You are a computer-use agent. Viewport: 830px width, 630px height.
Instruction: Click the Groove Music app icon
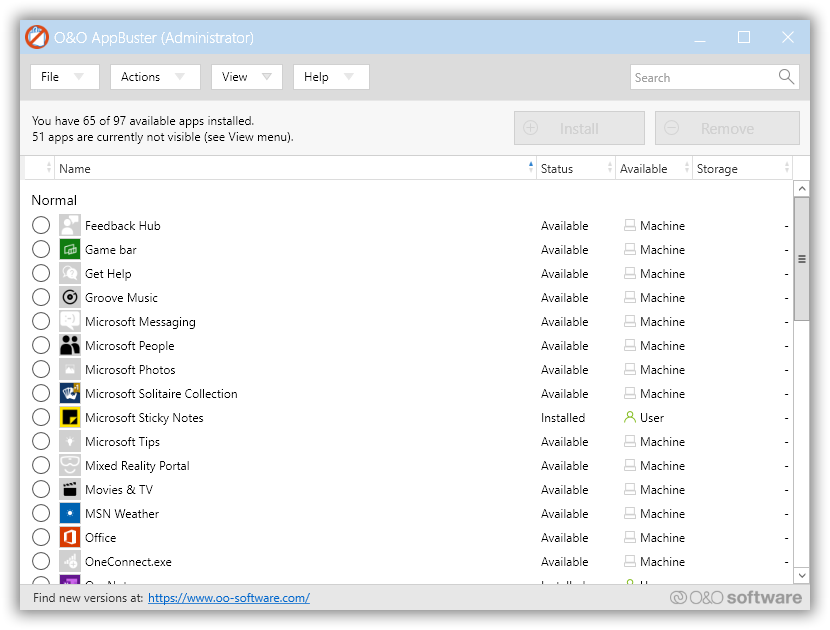[69, 298]
